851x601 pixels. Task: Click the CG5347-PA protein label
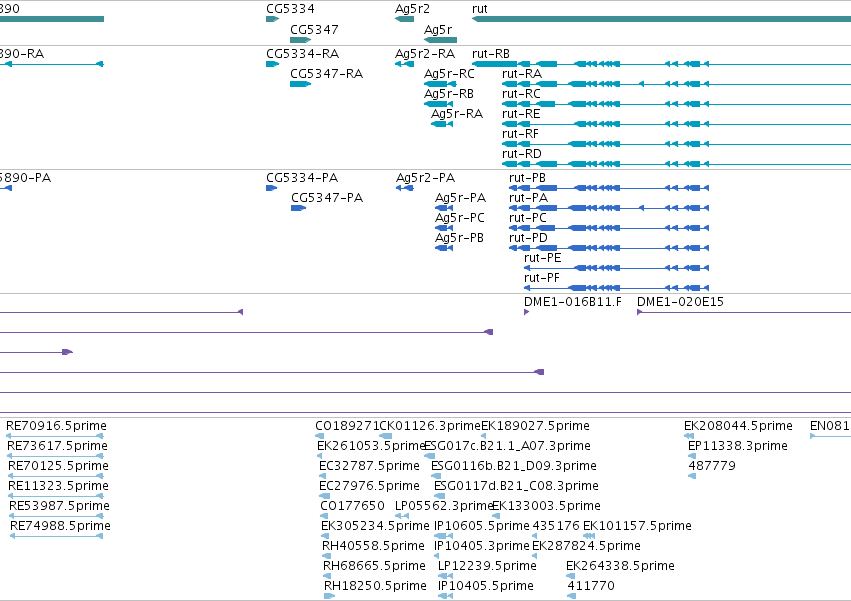coord(327,198)
